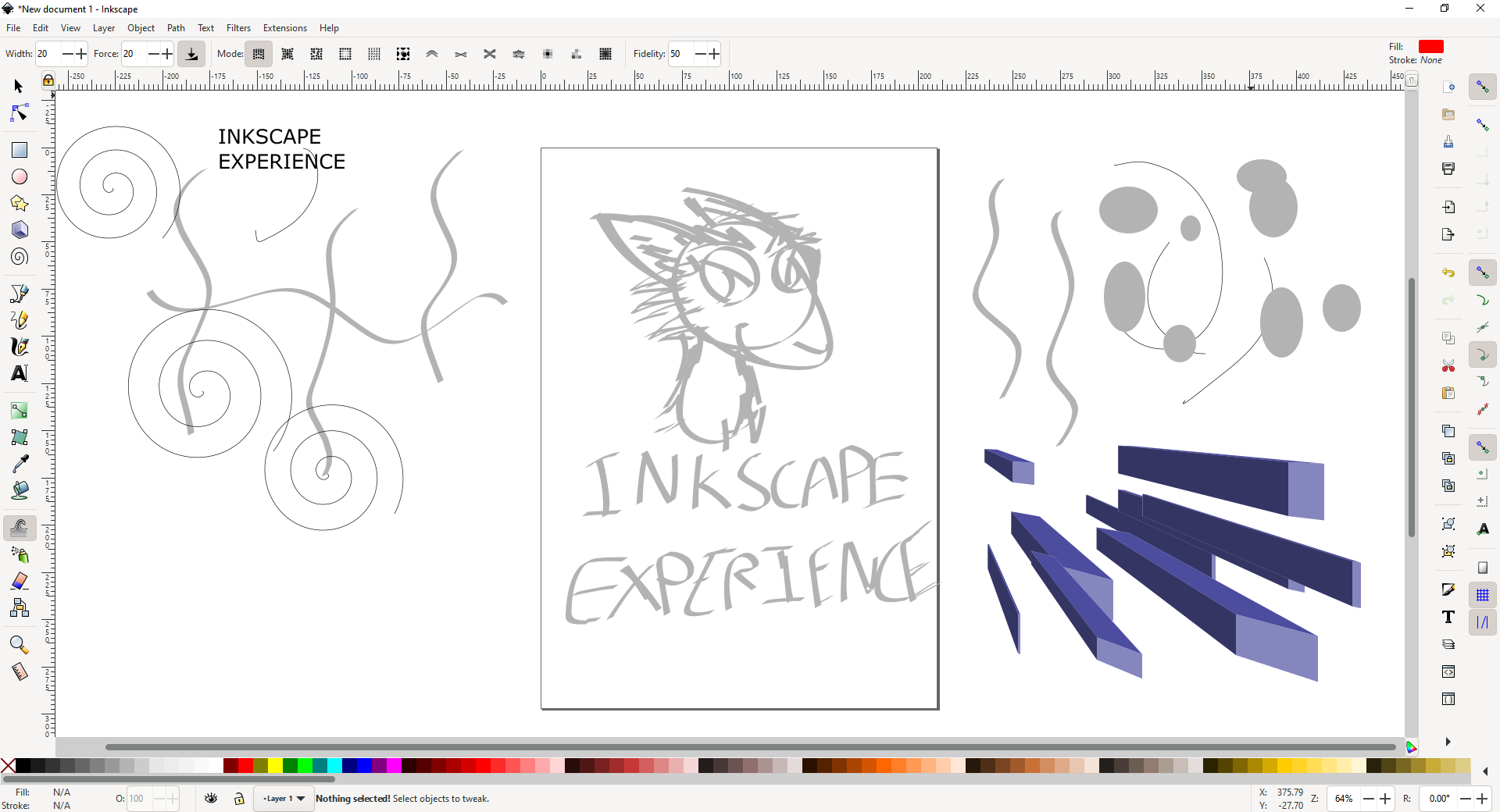Choose the Push paths tweak mode
This screenshot has width=1500, height=812.
click(432, 54)
